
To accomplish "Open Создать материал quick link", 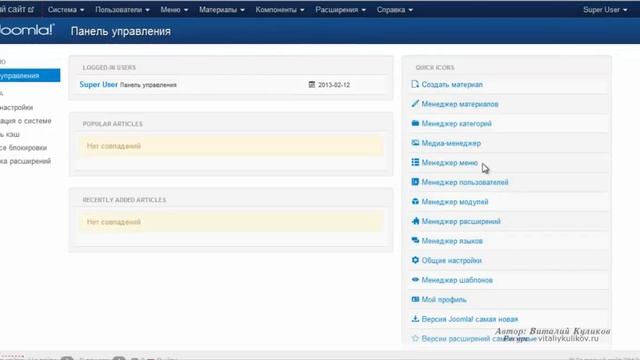I will coord(452,84).
